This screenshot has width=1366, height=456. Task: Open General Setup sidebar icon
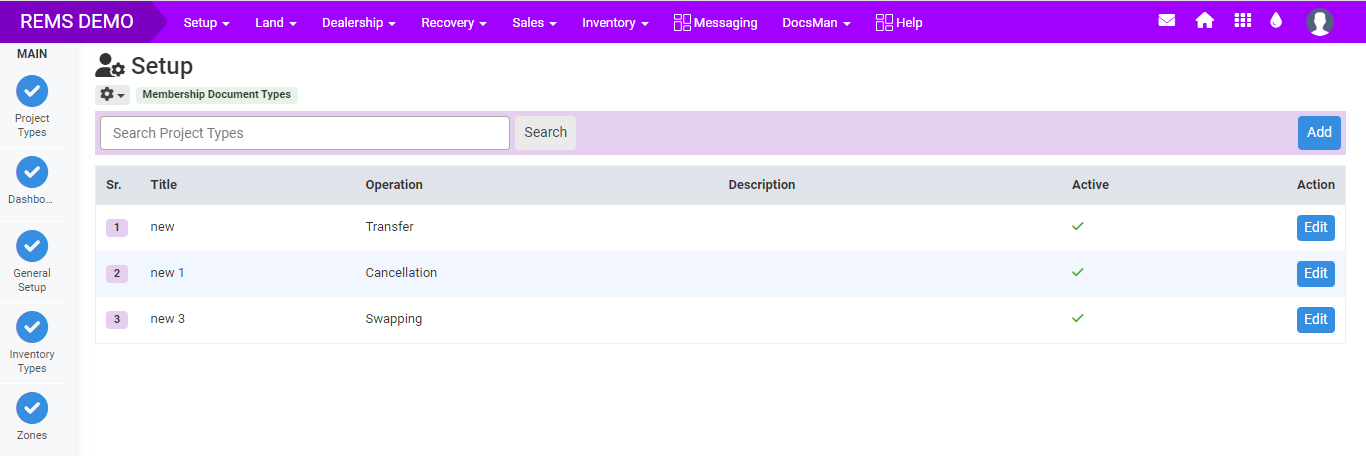[32, 246]
